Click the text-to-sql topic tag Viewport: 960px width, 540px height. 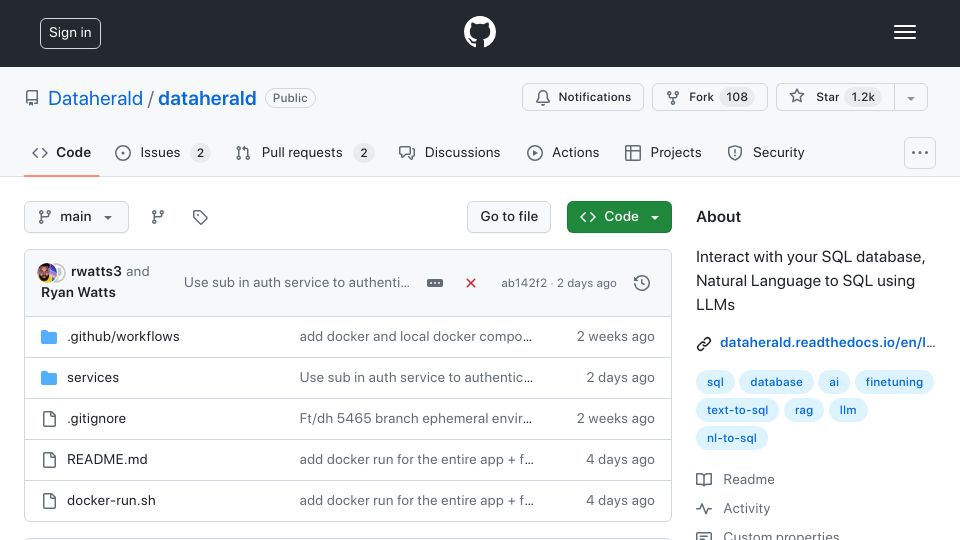click(x=737, y=410)
